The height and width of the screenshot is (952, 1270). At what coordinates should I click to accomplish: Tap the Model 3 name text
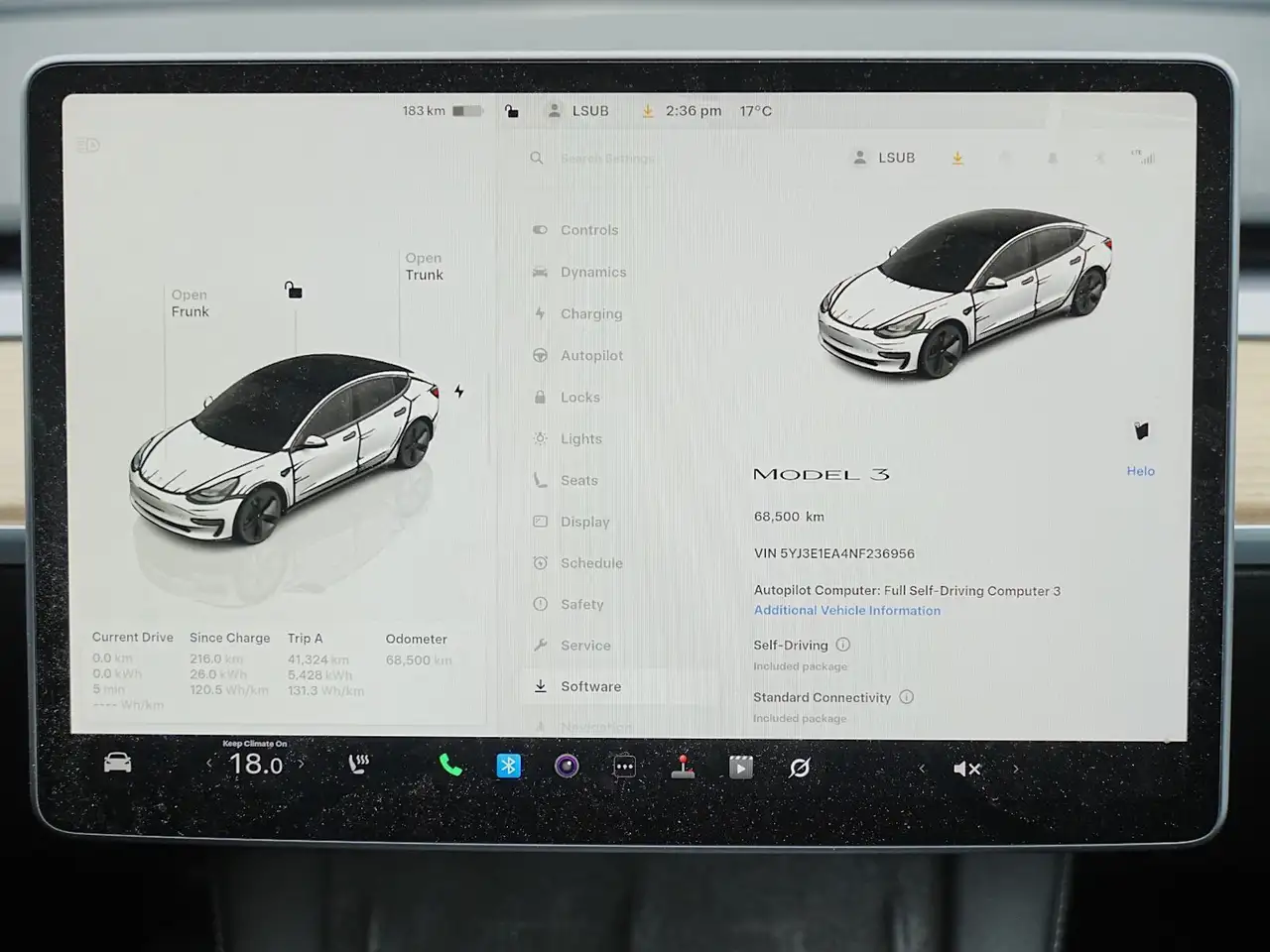[822, 474]
